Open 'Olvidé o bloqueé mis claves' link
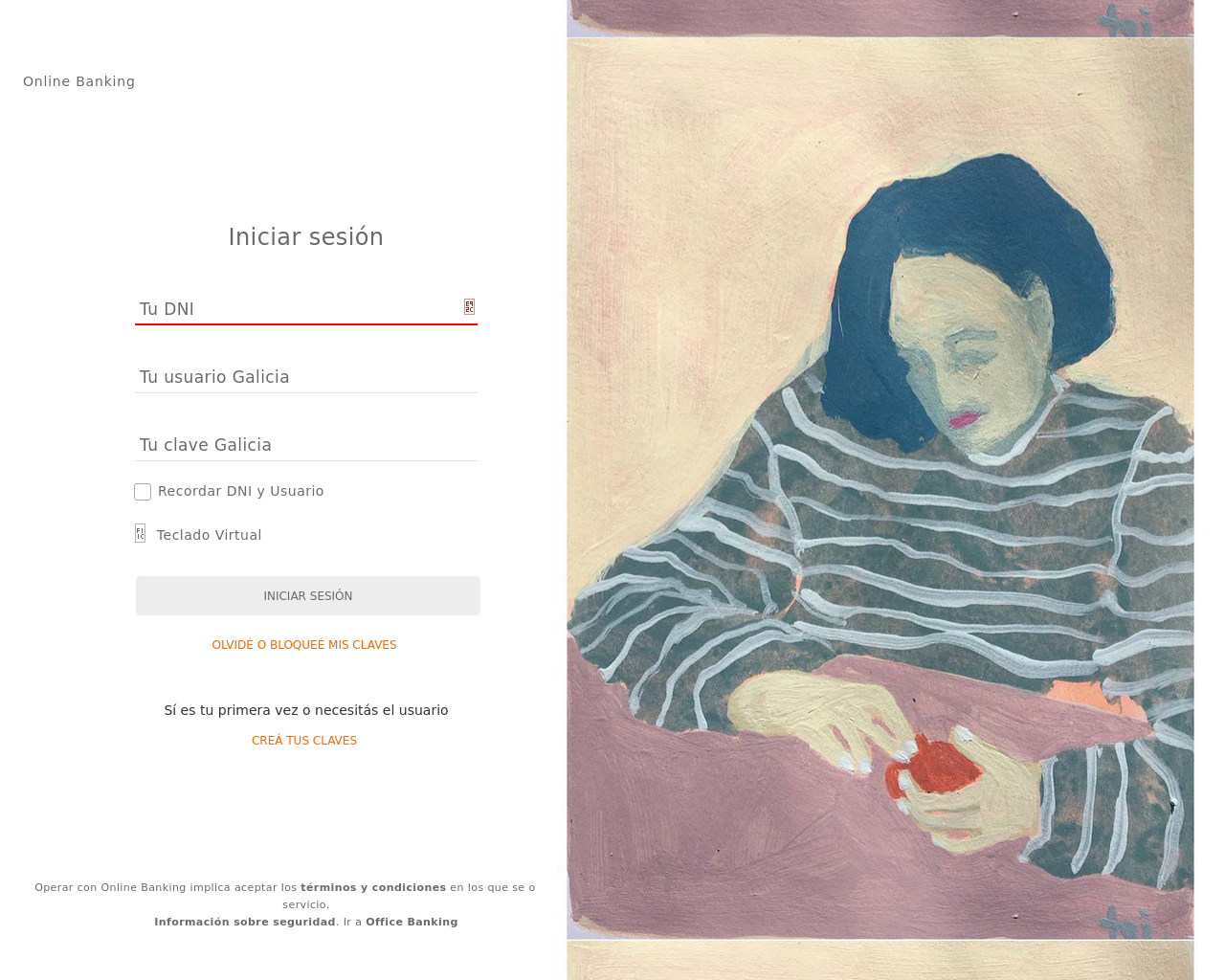The image size is (1225, 980). click(304, 645)
